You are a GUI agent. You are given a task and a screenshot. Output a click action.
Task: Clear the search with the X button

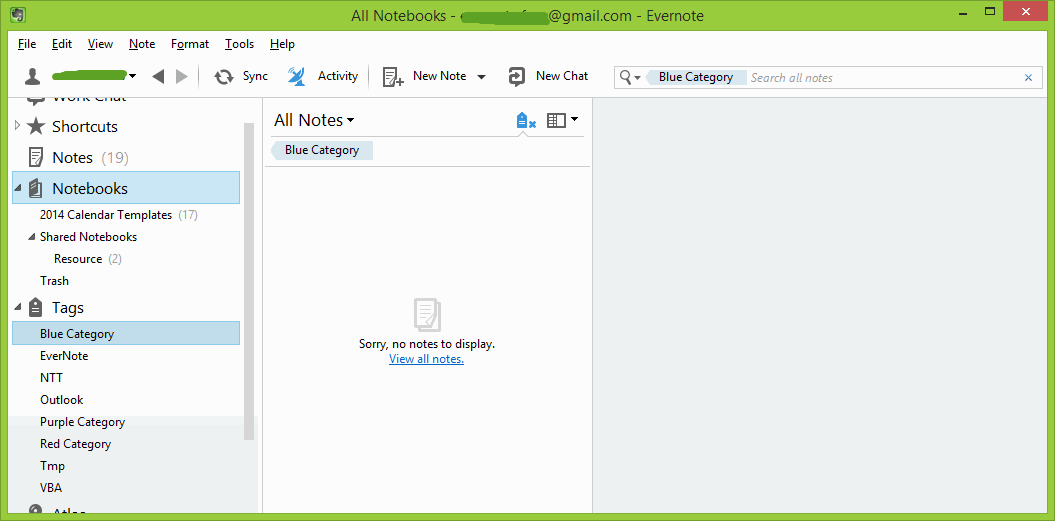point(1028,77)
